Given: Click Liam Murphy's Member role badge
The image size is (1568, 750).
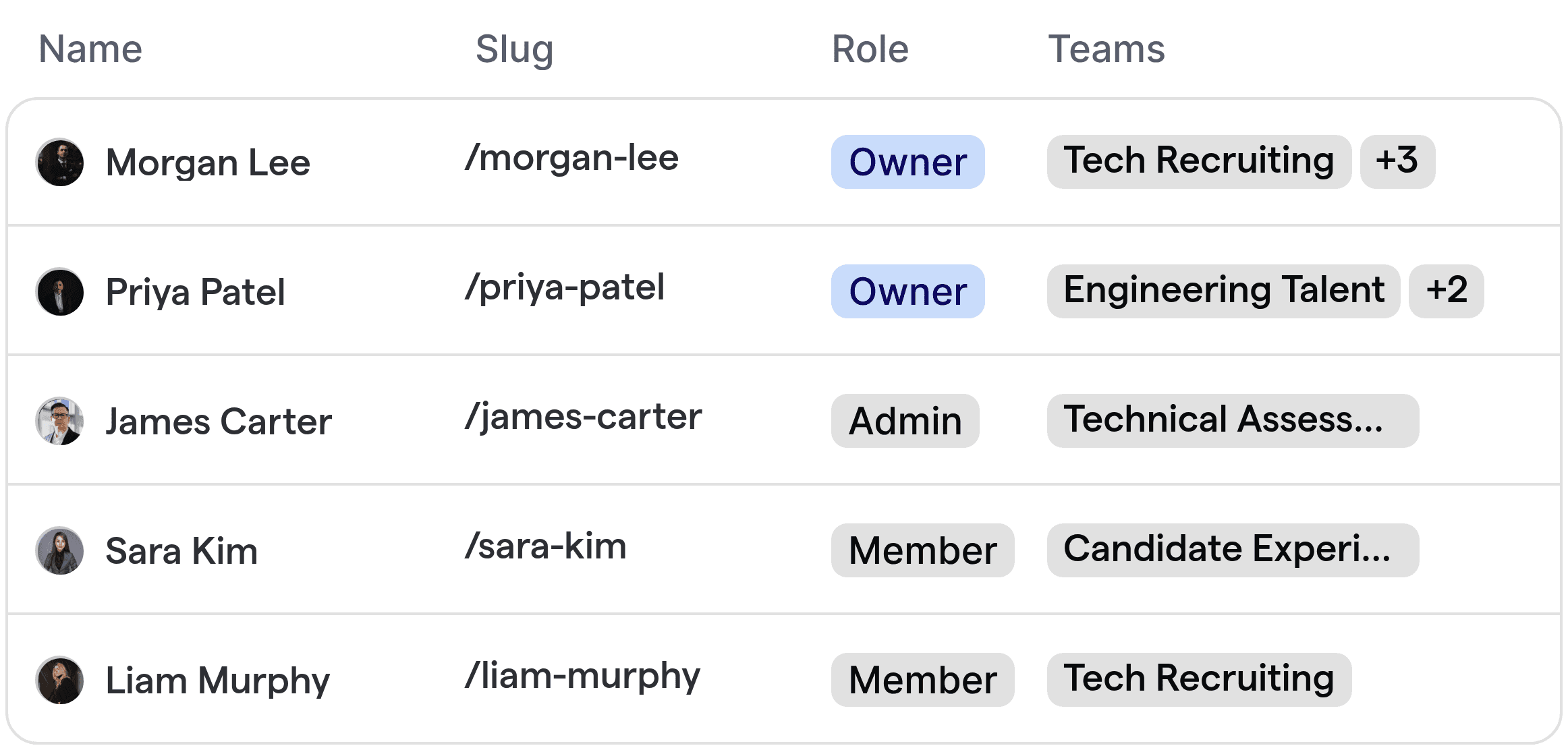Looking at the screenshot, I should (x=922, y=679).
